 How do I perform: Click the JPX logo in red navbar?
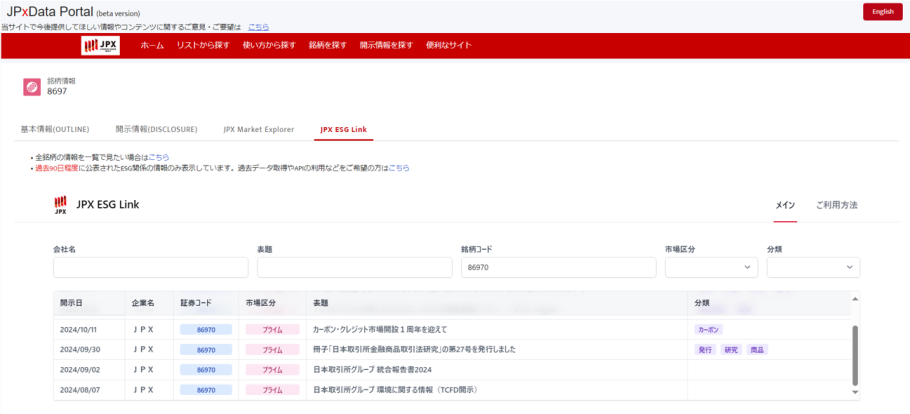click(x=100, y=46)
